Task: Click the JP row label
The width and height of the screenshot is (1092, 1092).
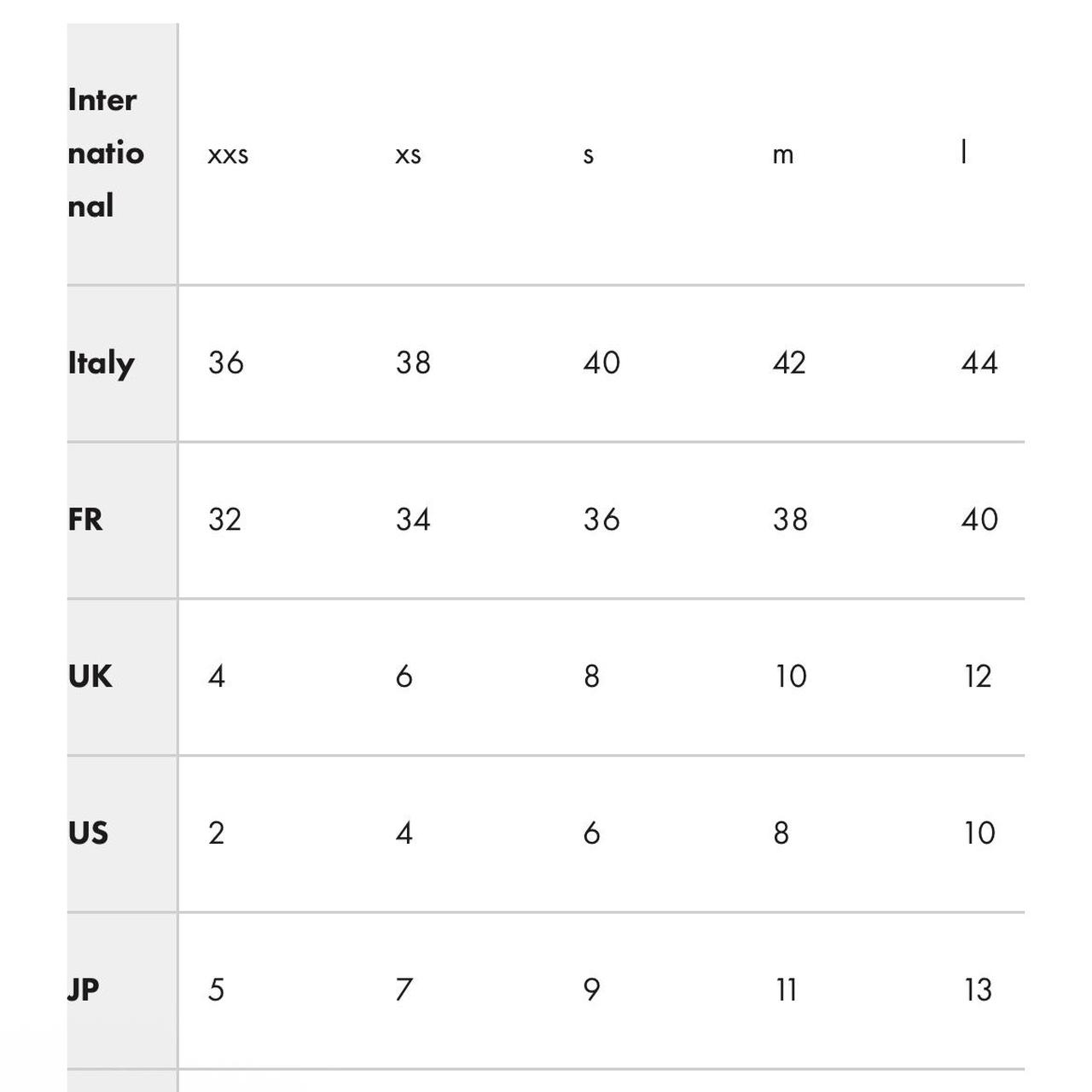Action: point(84,990)
